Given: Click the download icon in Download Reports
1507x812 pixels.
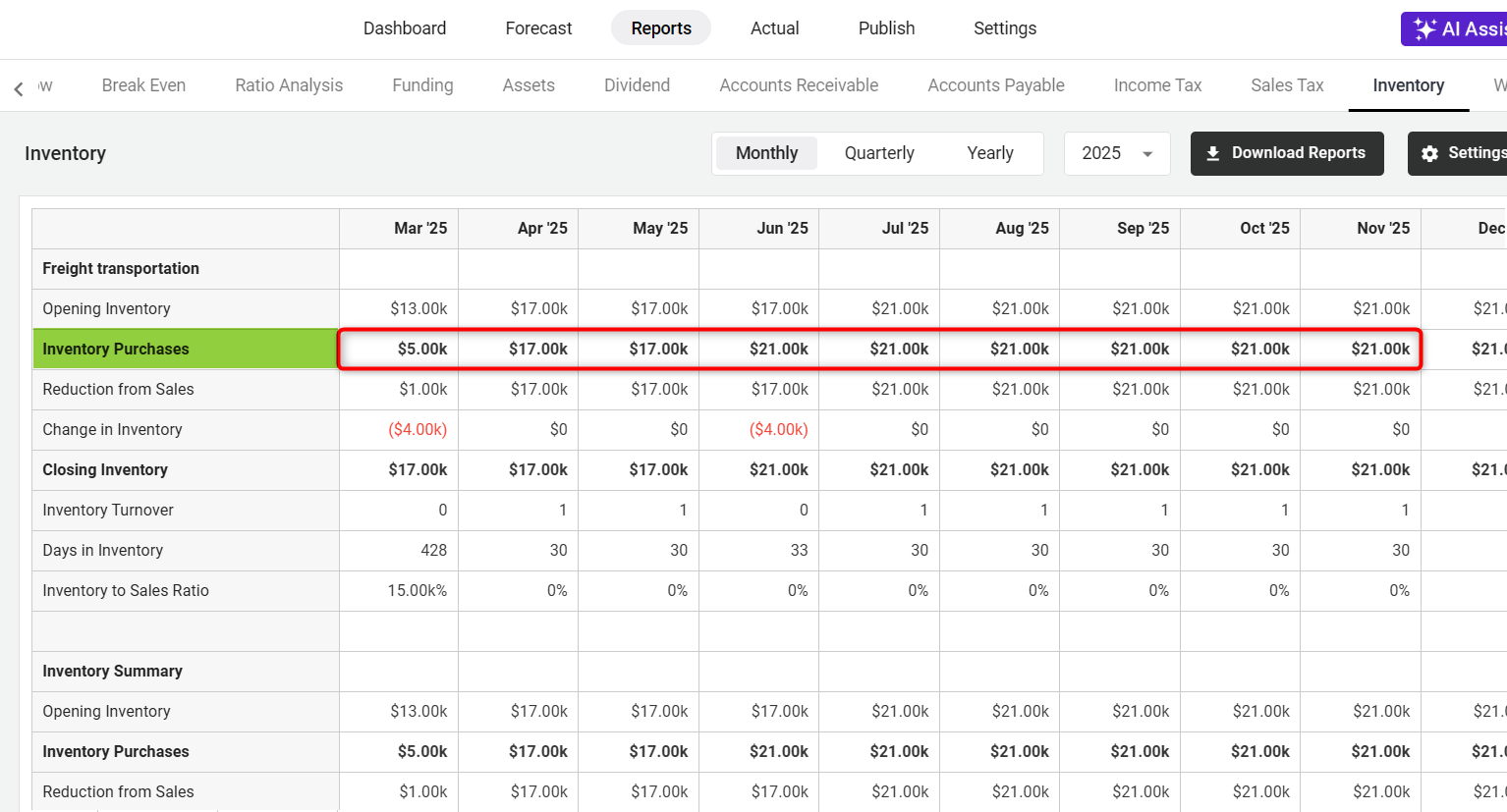Looking at the screenshot, I should tap(1213, 153).
